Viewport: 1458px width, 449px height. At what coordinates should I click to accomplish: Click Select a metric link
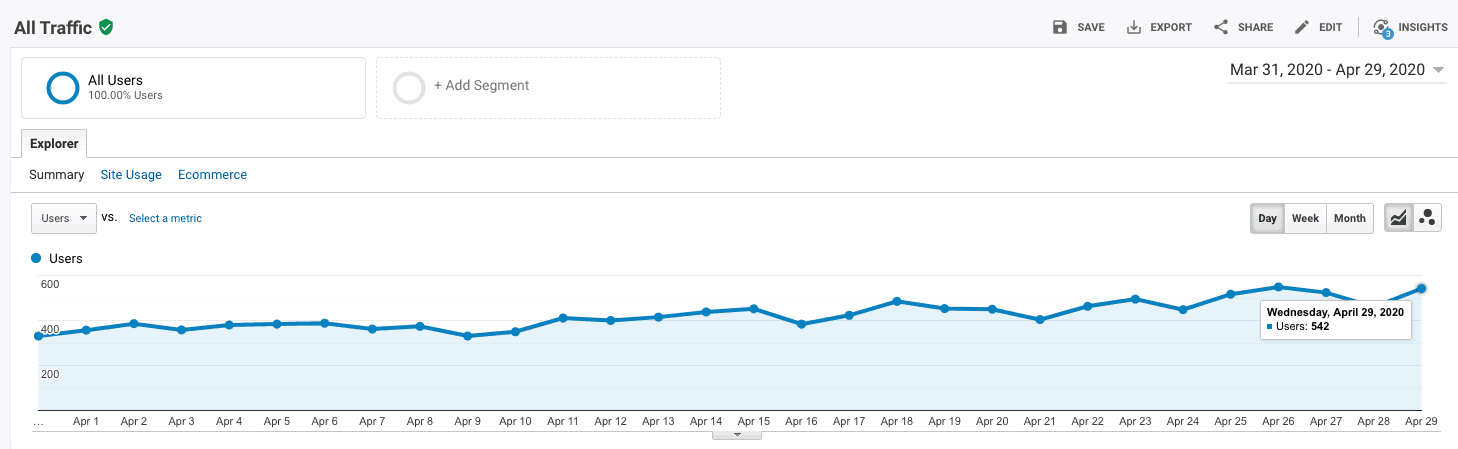(165, 218)
